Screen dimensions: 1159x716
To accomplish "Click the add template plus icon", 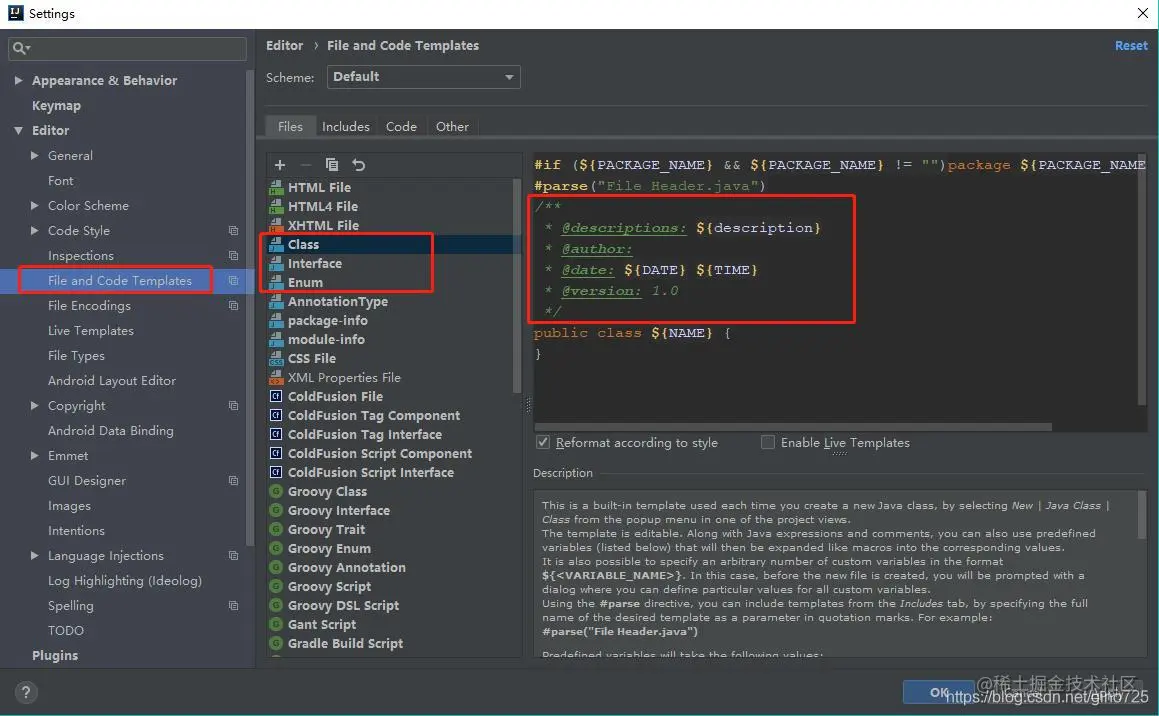I will [x=279, y=165].
